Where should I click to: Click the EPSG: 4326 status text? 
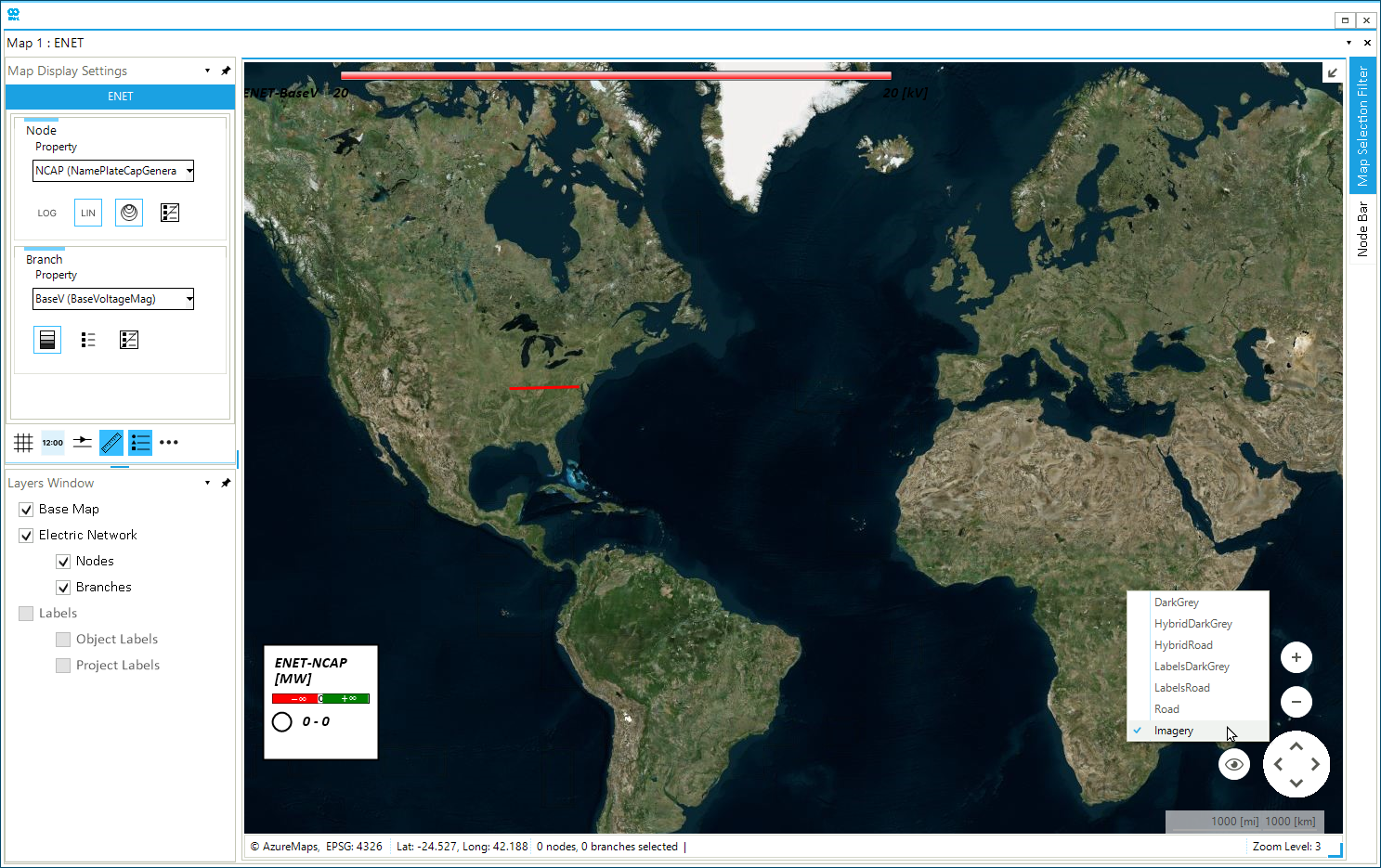[354, 847]
